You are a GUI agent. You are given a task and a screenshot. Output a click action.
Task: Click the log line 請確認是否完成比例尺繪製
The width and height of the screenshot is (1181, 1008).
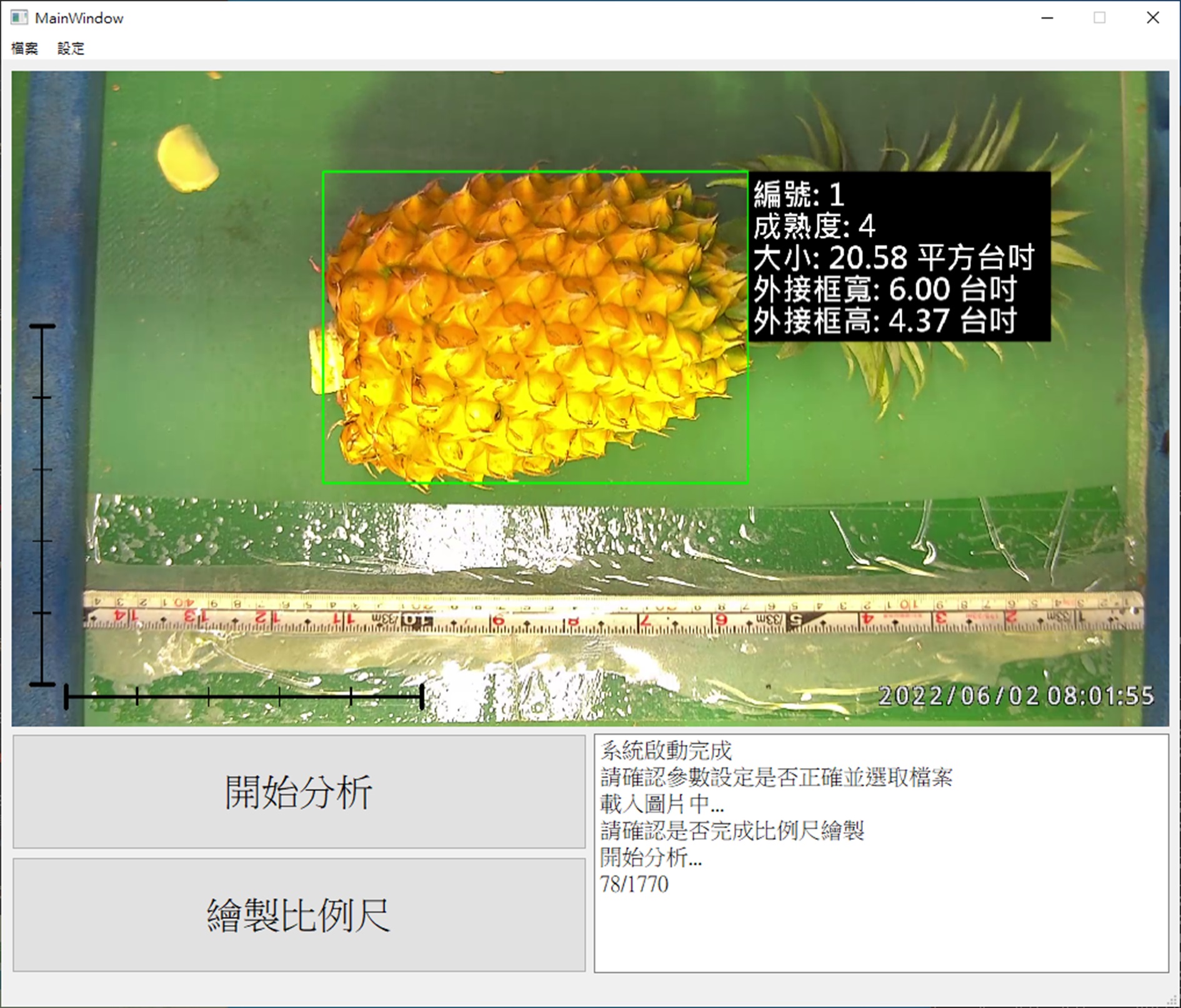click(732, 831)
